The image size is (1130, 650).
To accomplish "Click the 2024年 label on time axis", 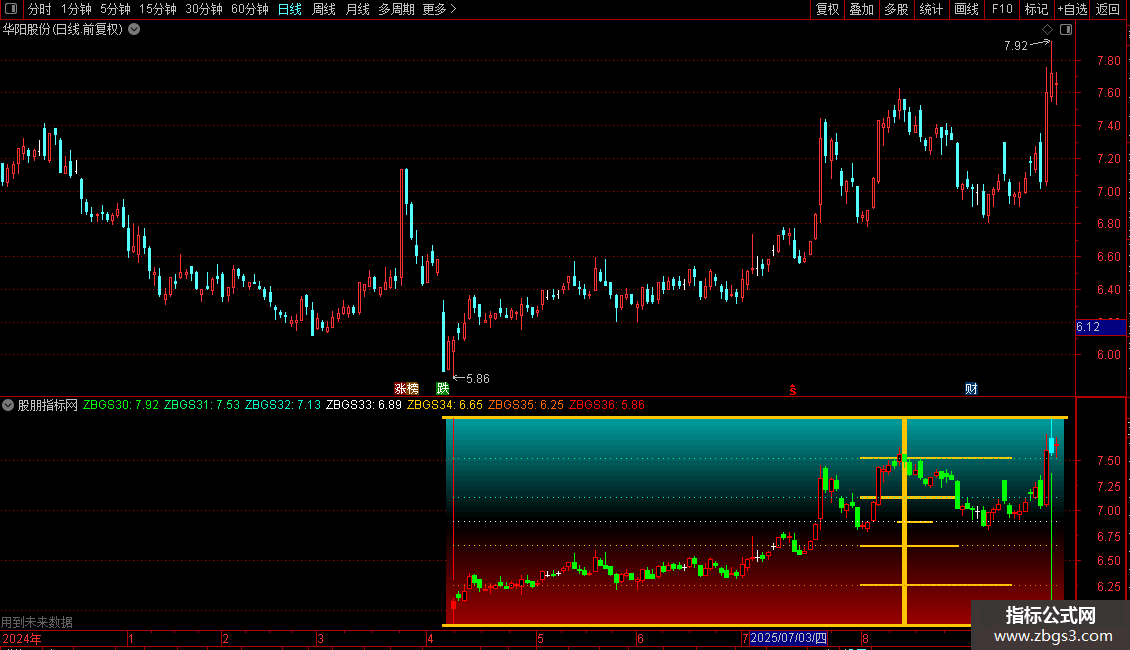I will point(22,638).
